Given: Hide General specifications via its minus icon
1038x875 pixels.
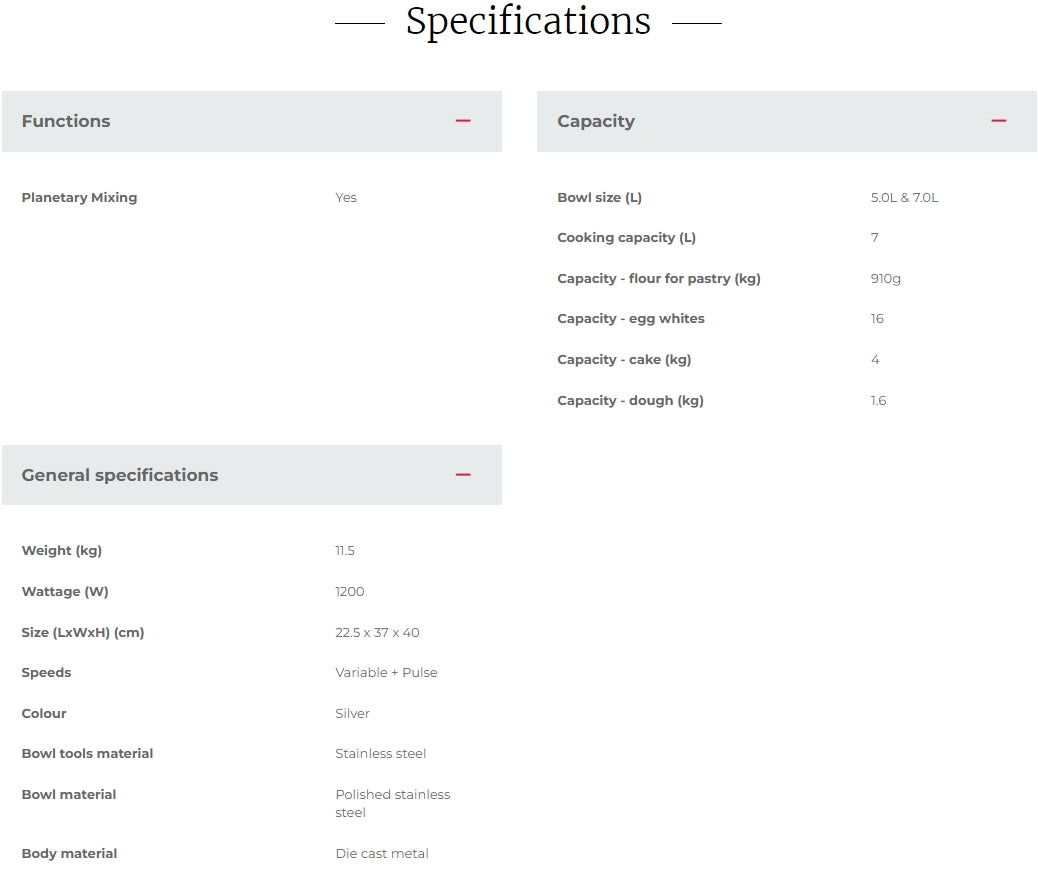Looking at the screenshot, I should [463, 475].
